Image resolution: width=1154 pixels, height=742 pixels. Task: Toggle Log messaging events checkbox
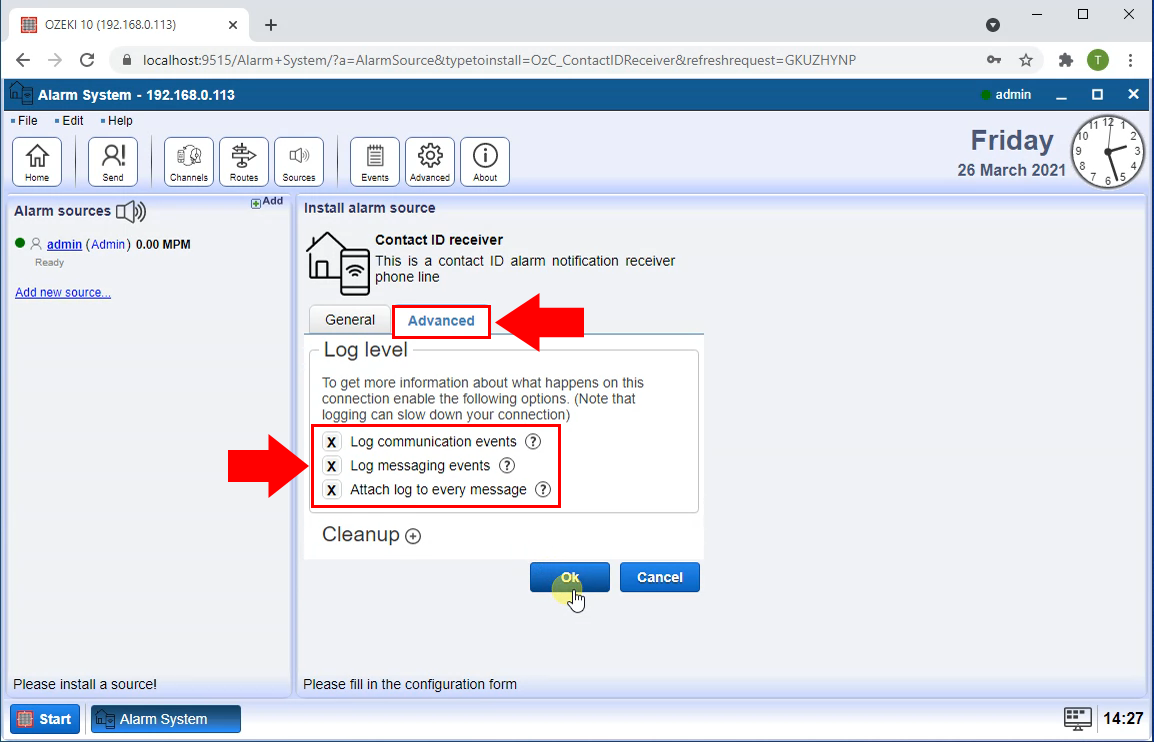[x=332, y=466]
